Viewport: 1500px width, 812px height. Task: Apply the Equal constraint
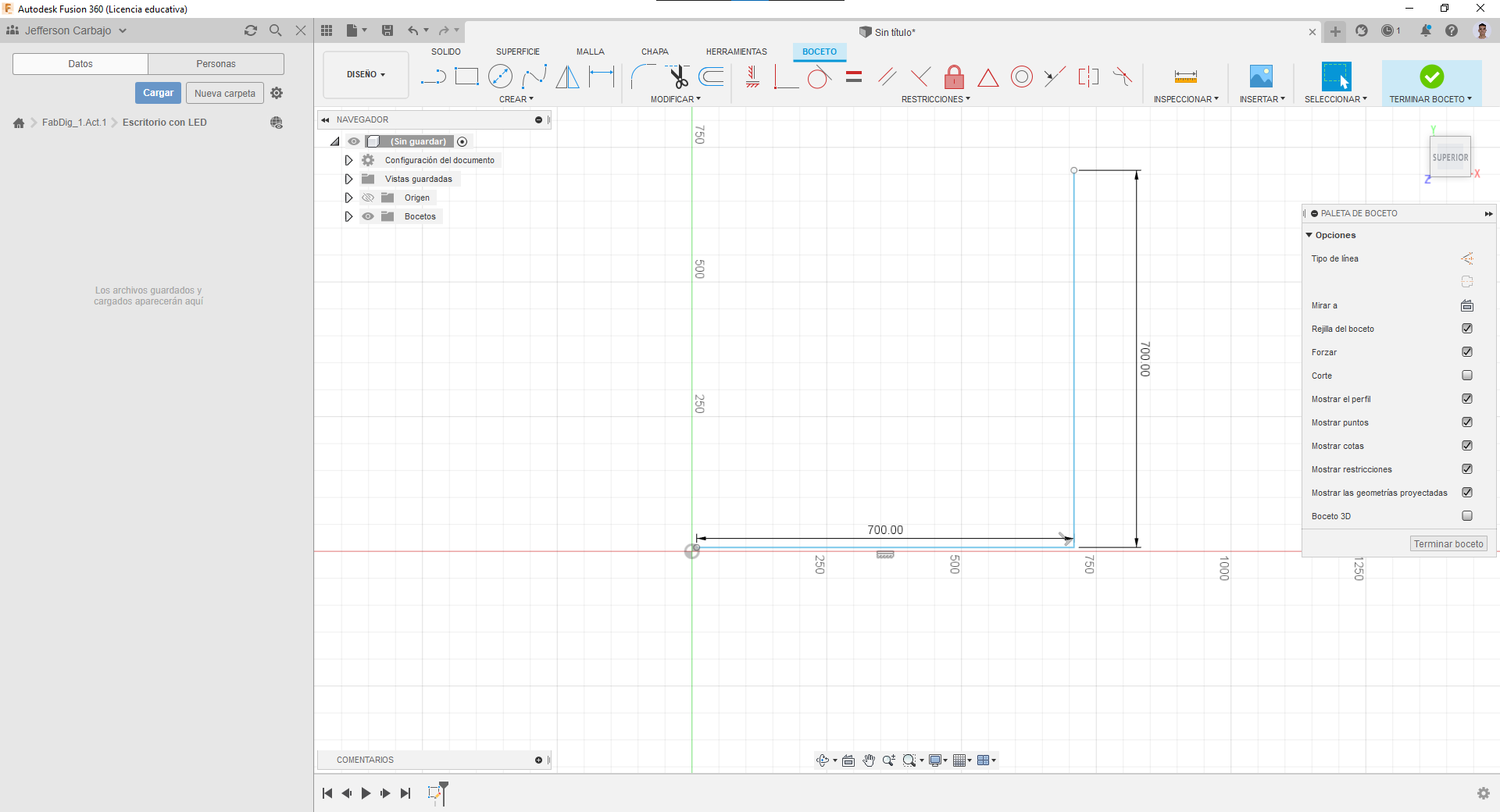(854, 77)
